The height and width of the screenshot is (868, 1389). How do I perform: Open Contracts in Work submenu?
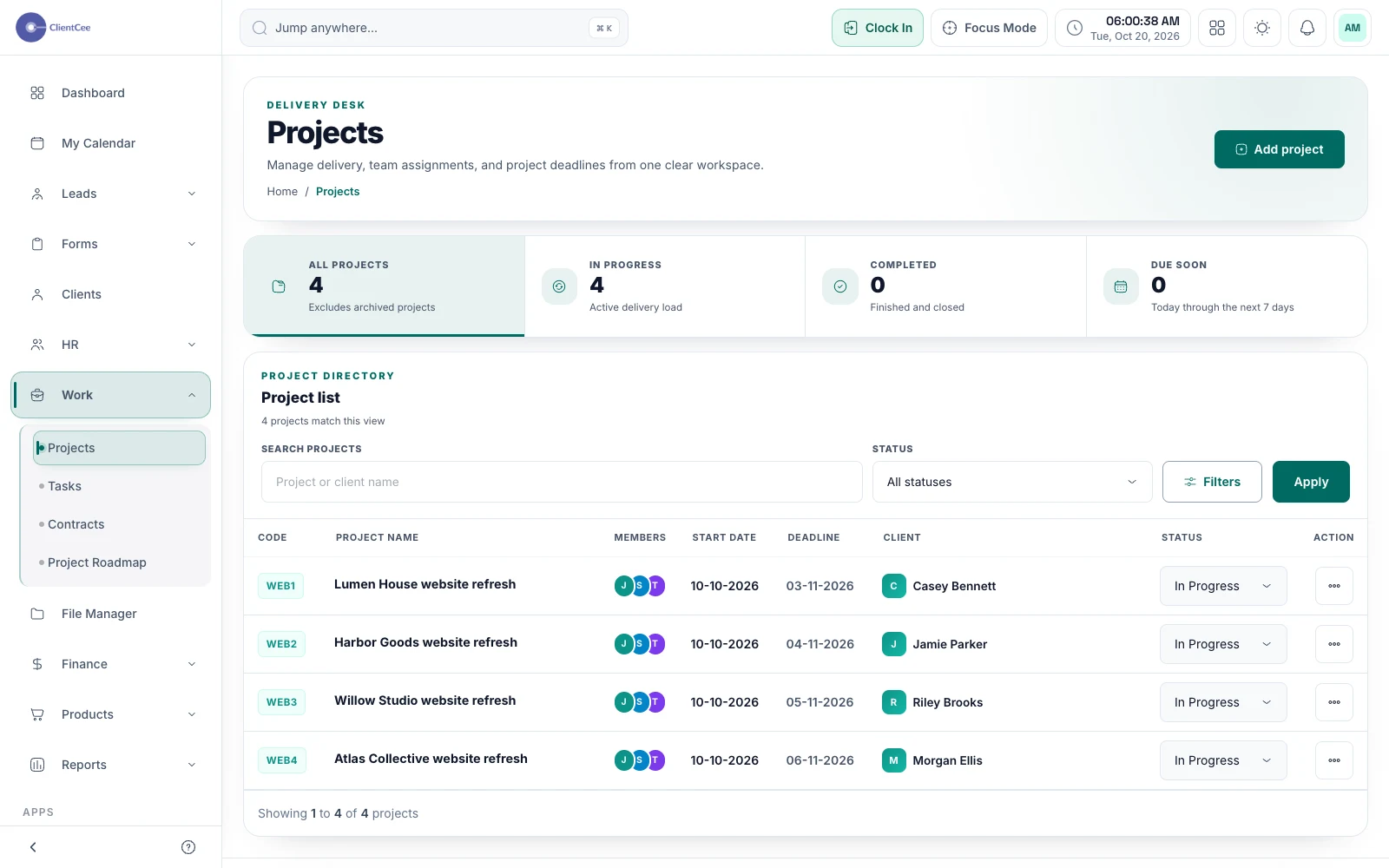pos(119,524)
